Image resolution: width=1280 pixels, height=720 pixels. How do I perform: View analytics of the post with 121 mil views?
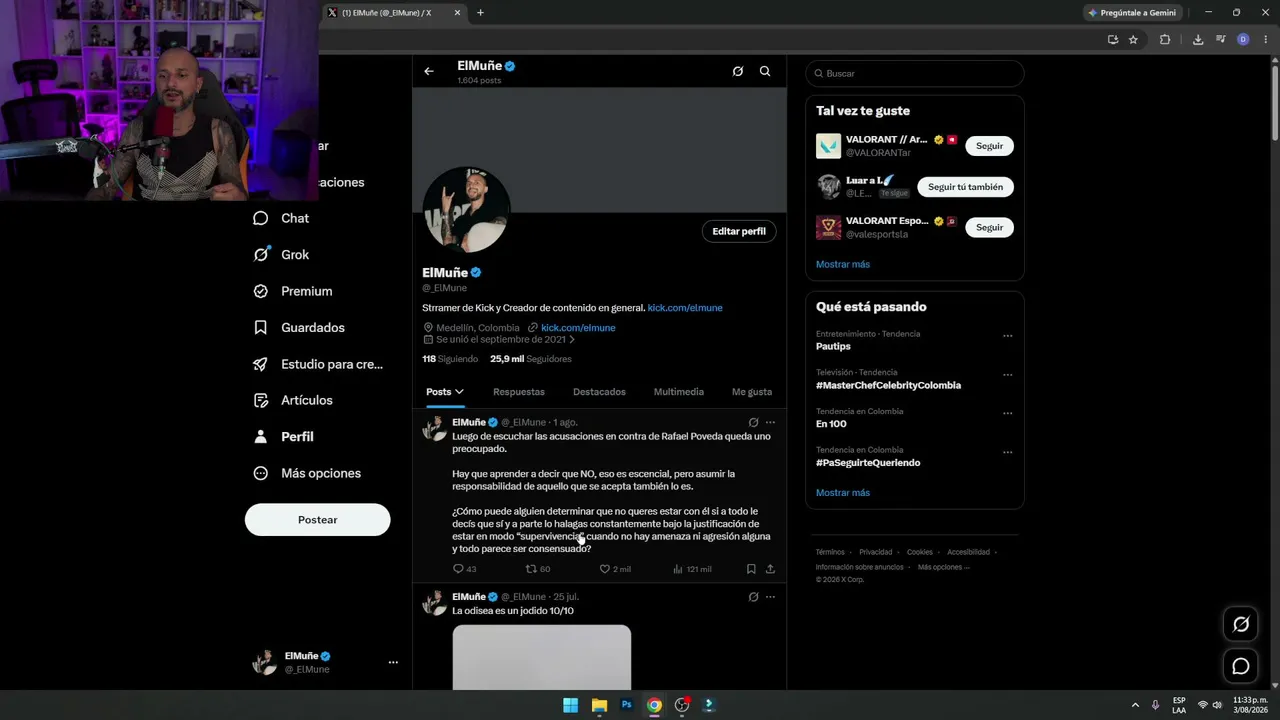point(692,569)
